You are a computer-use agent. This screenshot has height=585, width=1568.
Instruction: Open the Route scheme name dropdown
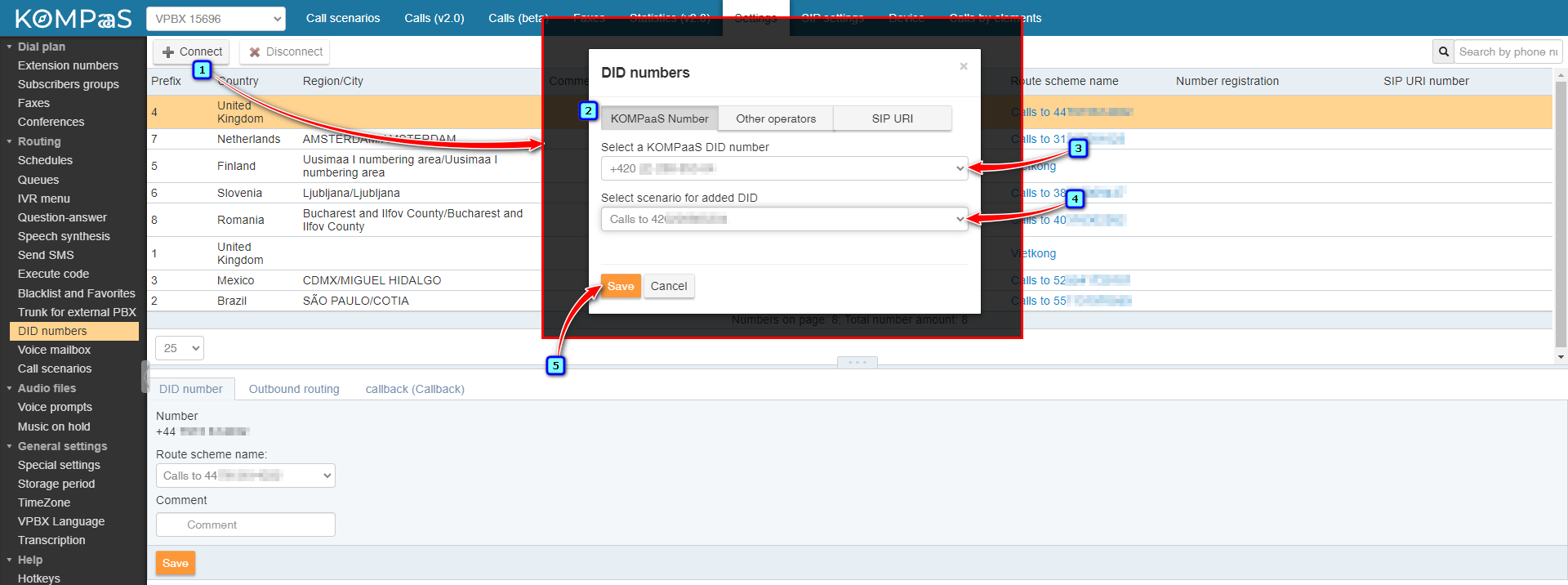tap(245, 476)
